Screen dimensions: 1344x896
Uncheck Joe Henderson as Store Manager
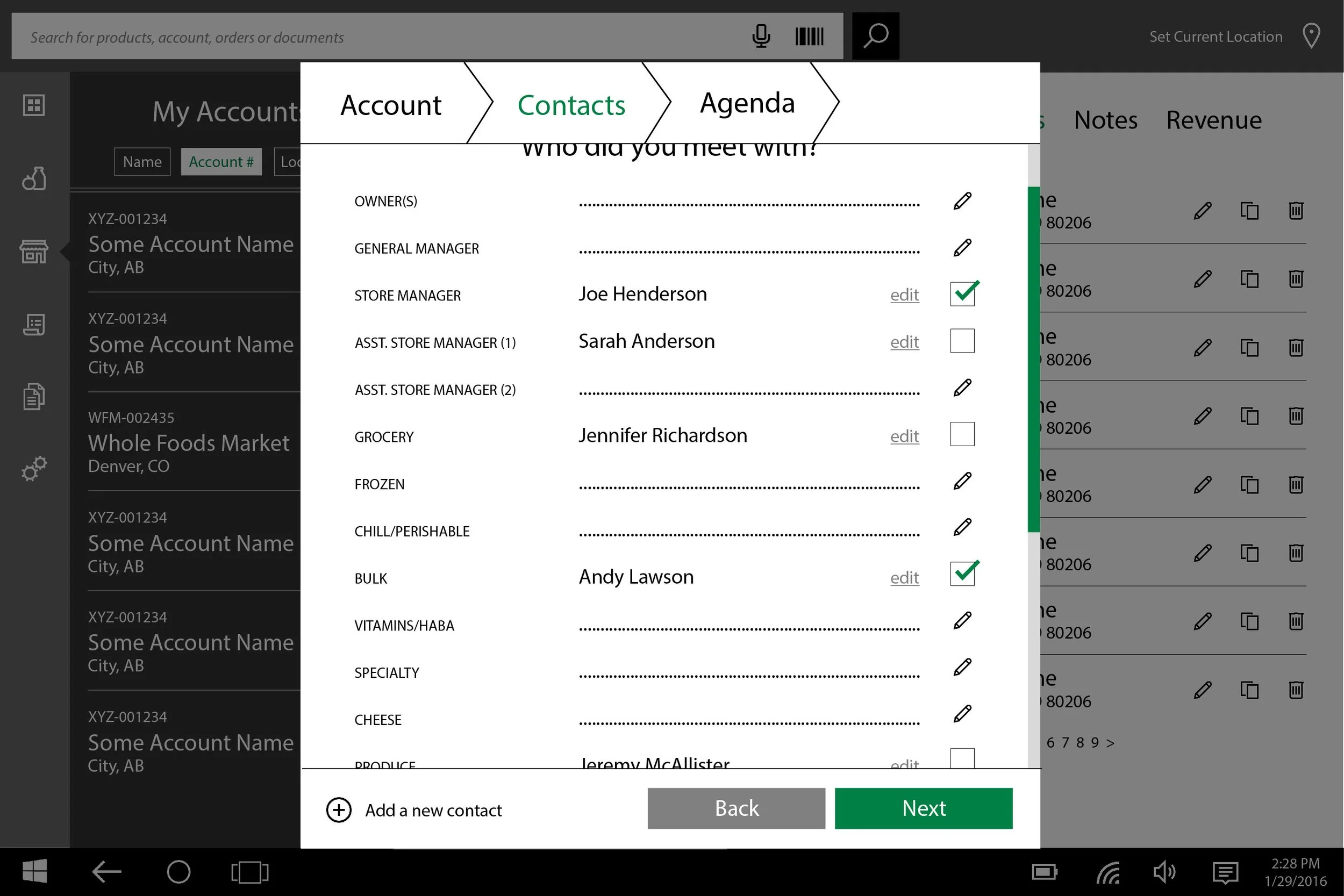click(x=962, y=293)
